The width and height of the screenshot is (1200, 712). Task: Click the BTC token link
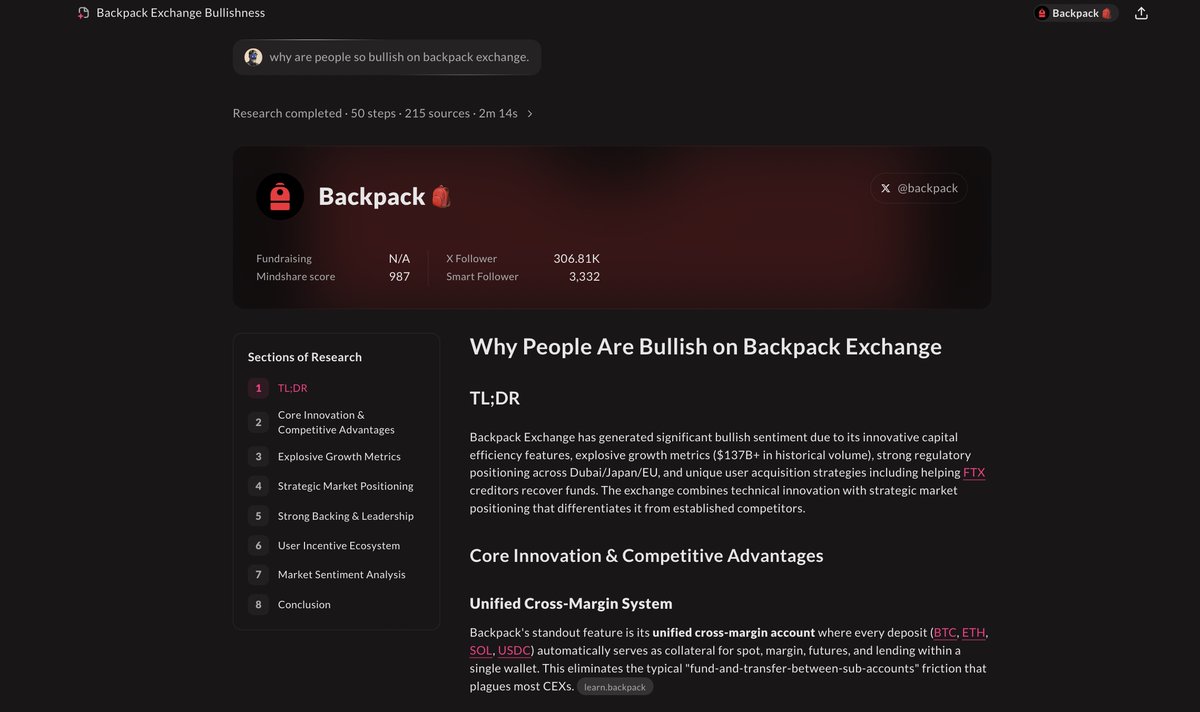click(x=945, y=633)
